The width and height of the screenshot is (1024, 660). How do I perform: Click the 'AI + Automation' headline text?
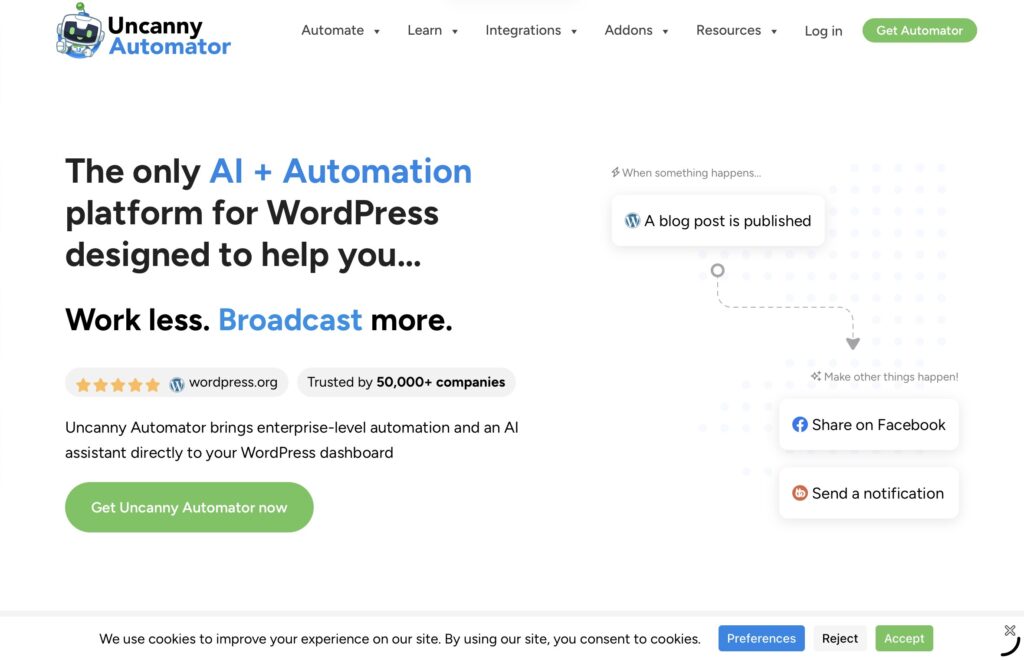click(x=340, y=172)
